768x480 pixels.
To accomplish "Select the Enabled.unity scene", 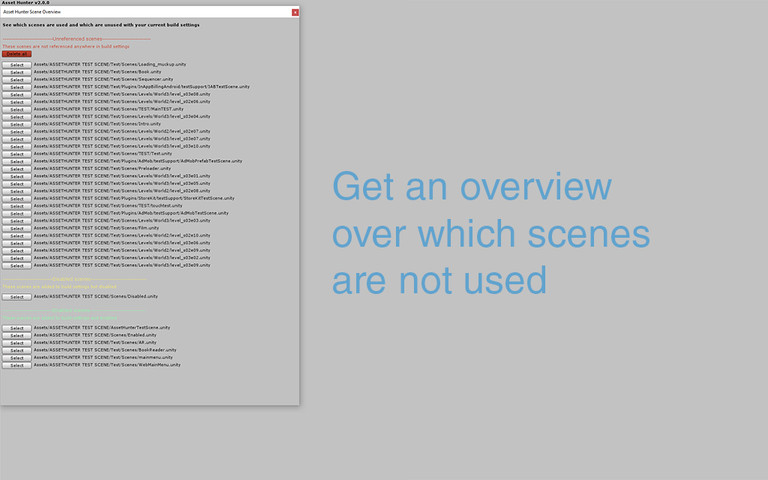I will (17, 336).
